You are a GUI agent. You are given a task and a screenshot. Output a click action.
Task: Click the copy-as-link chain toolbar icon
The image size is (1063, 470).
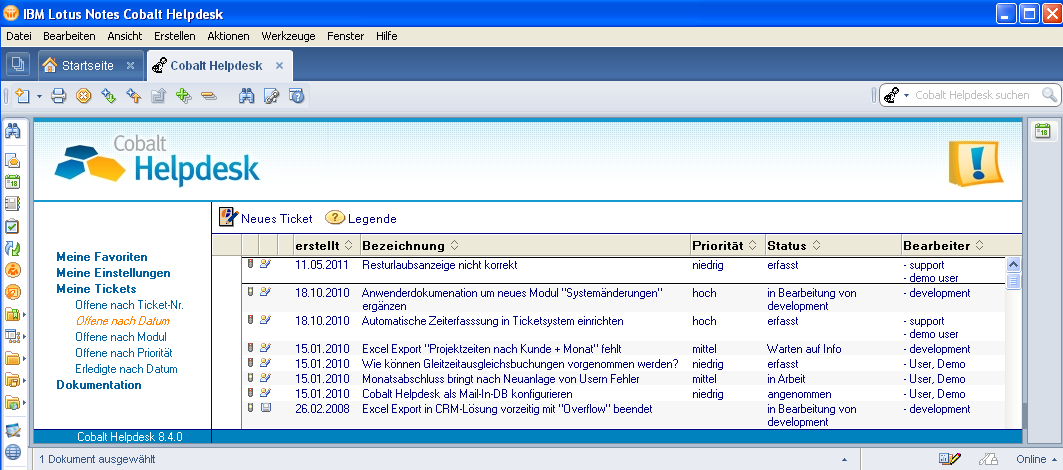point(272,96)
